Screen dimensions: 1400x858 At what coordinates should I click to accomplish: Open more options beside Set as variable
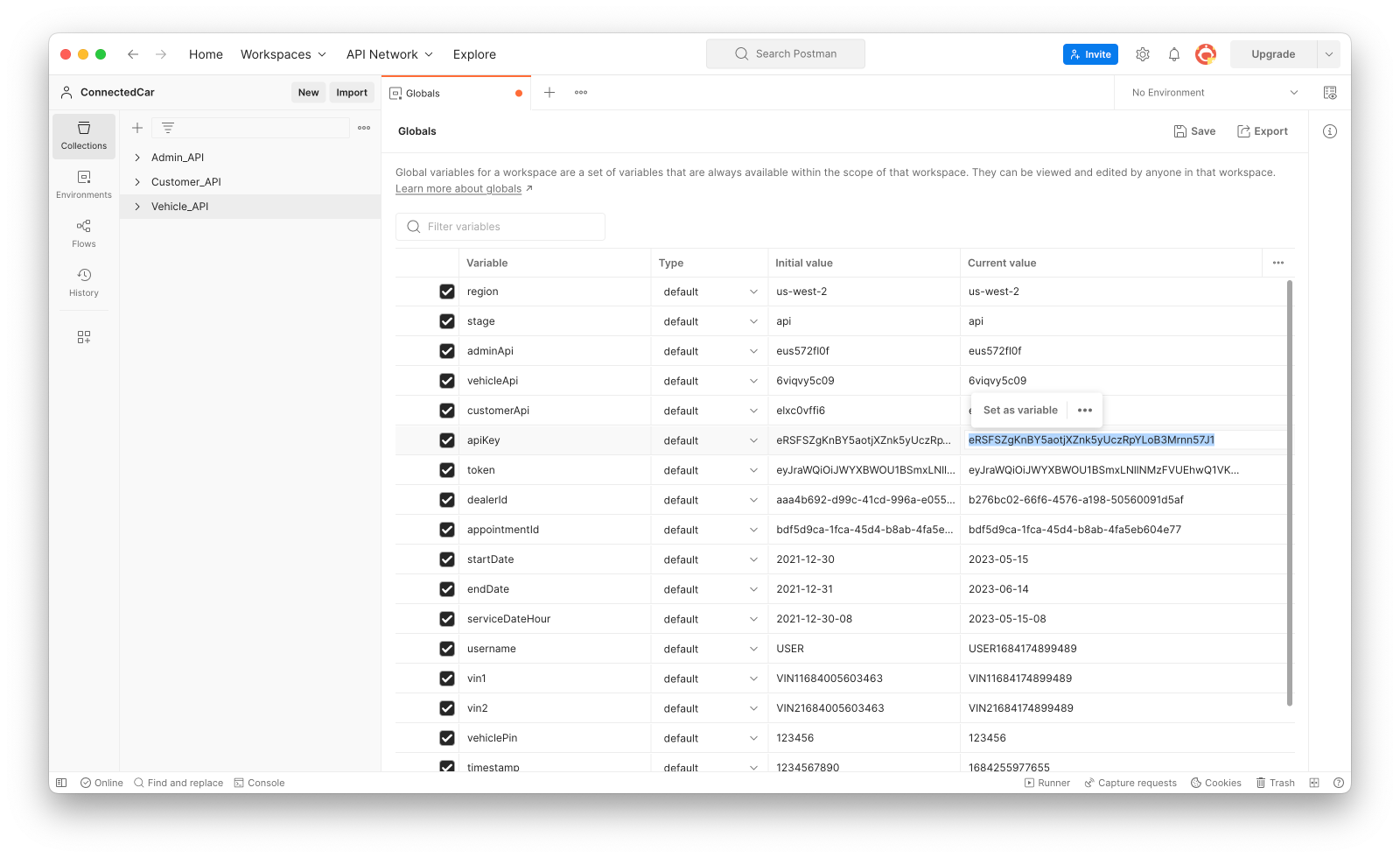1085,410
